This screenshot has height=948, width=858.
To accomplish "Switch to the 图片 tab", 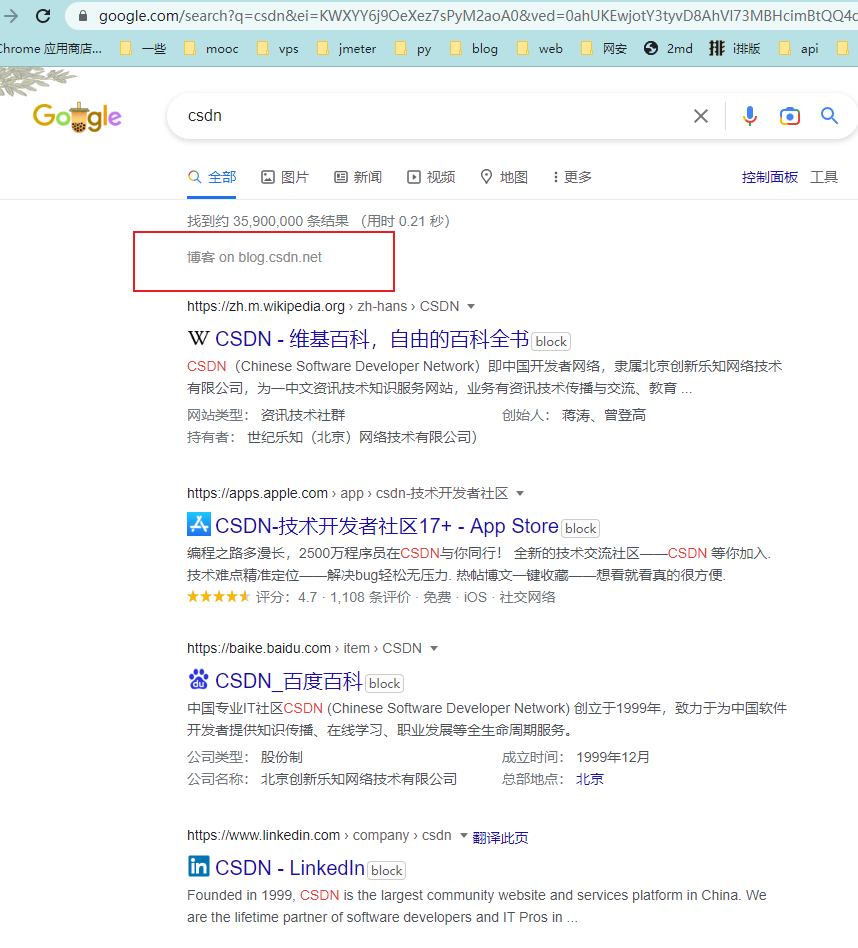I will [285, 177].
